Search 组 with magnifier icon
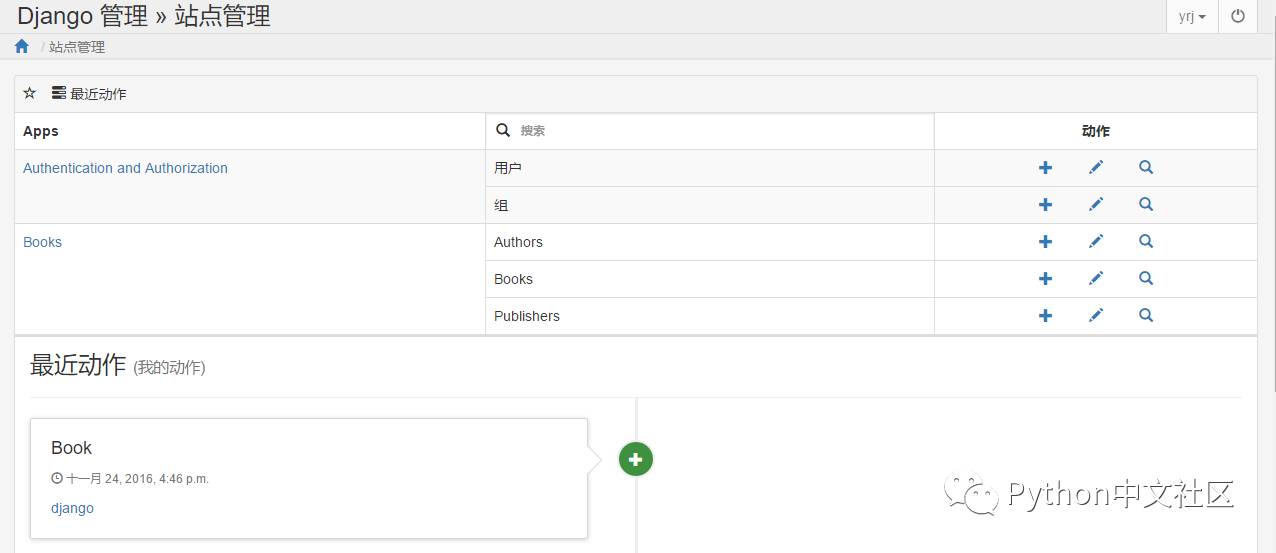 coord(1146,205)
